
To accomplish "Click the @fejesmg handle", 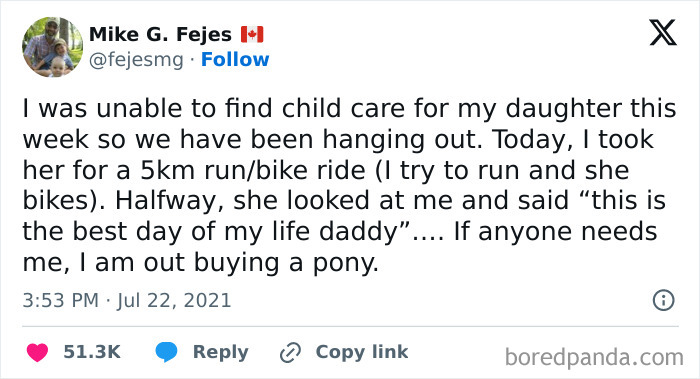I will (x=136, y=60).
